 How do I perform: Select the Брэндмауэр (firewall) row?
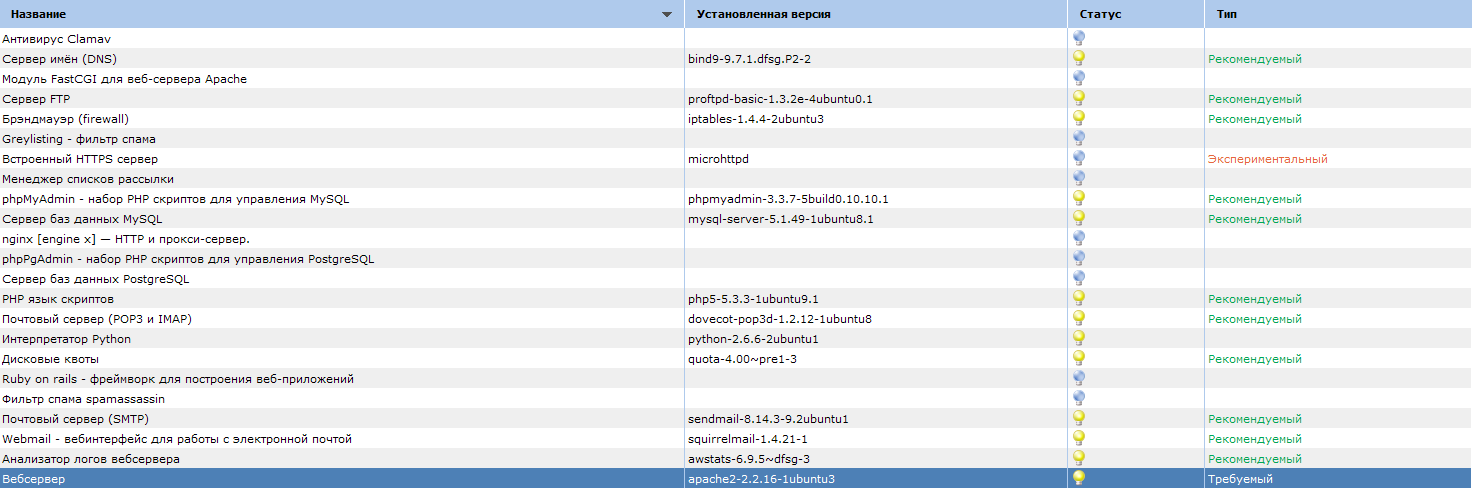736,118
